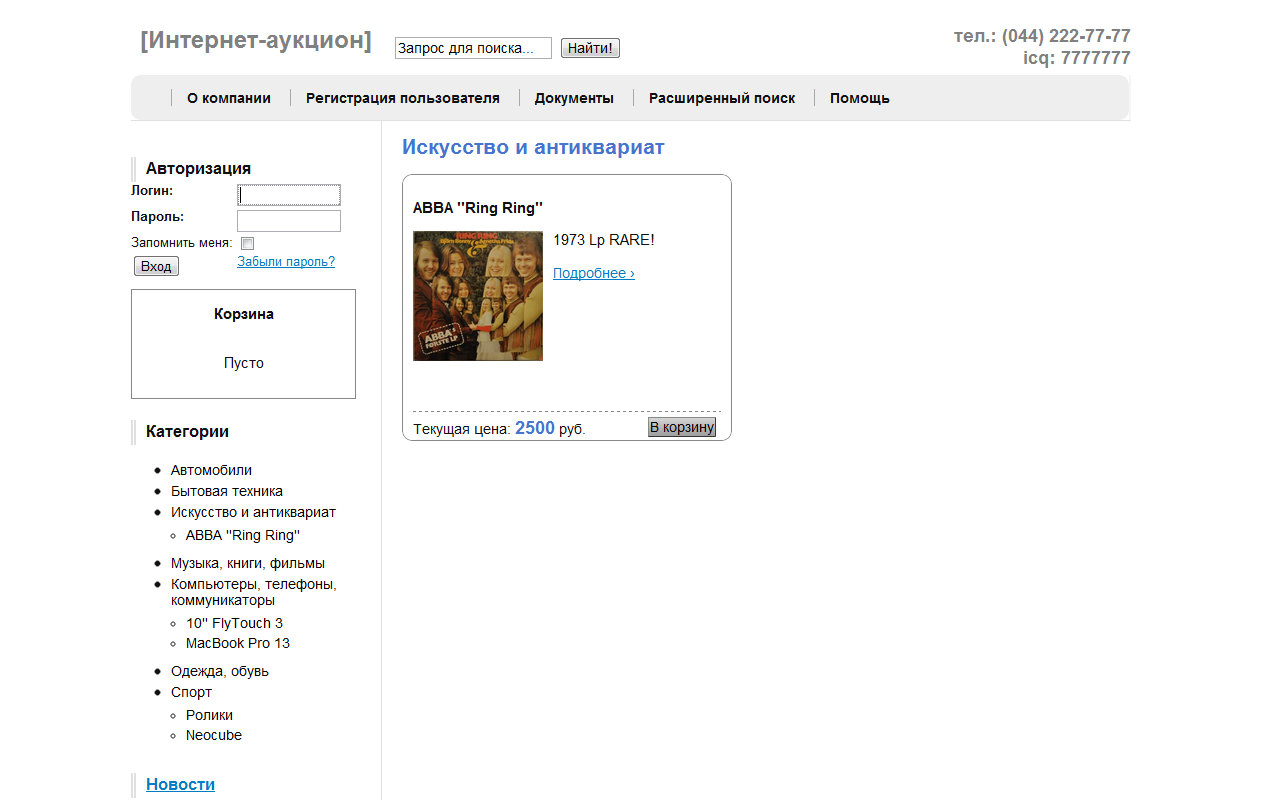Click the 1973 Lp RARE! description
1280x800 pixels.
(604, 240)
